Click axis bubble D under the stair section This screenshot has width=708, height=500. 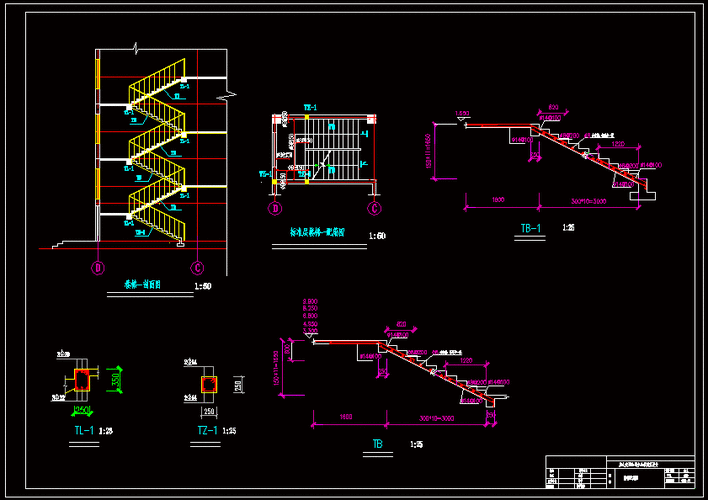click(x=98, y=268)
